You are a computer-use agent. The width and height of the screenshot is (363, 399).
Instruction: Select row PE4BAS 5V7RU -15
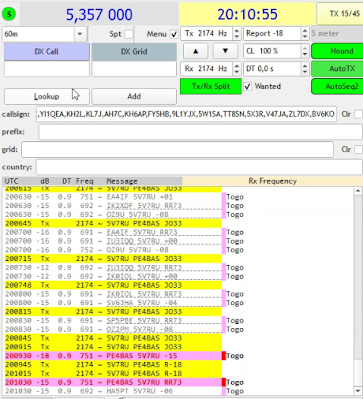pyautogui.click(x=113, y=356)
